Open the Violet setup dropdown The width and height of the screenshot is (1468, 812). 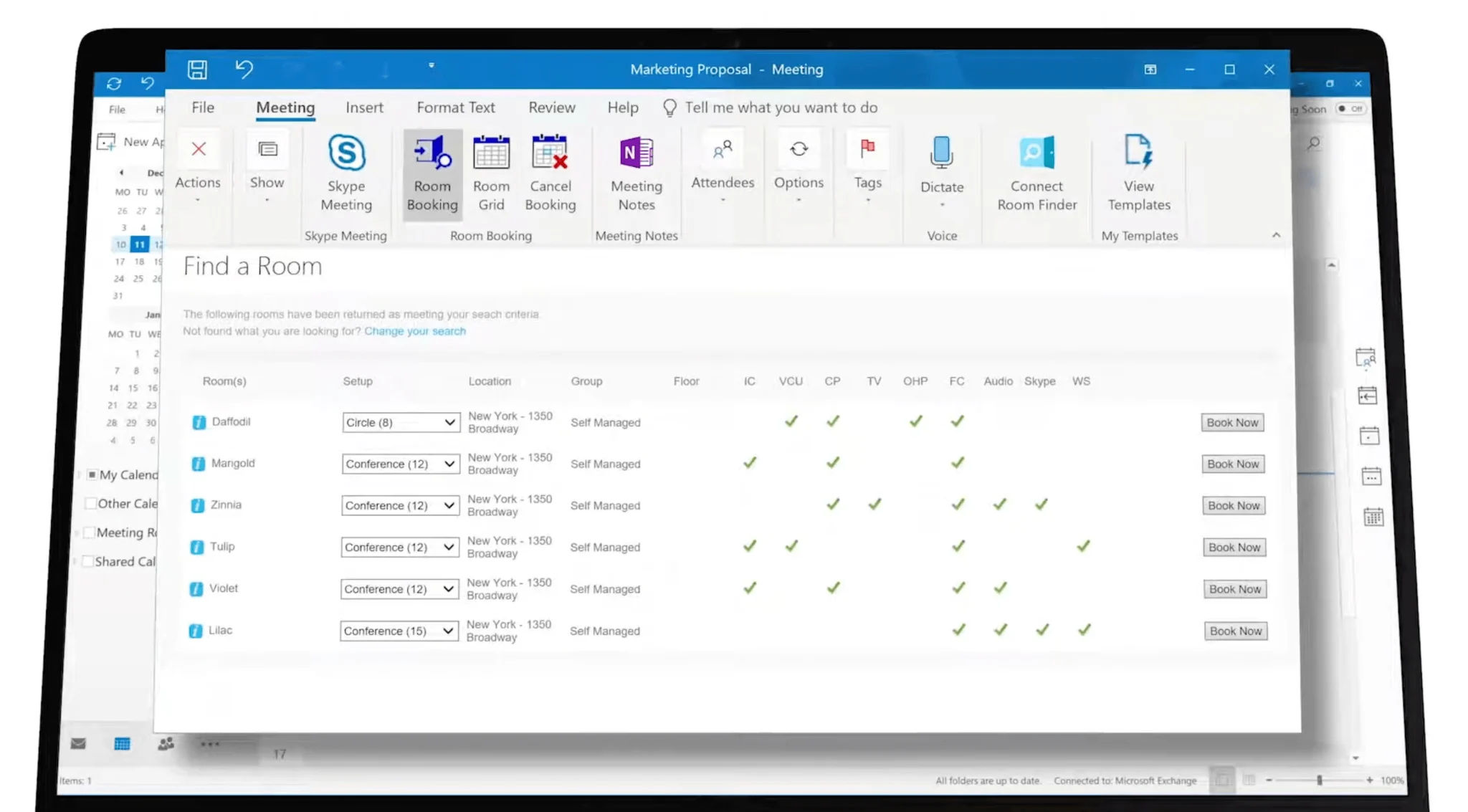tap(399, 588)
